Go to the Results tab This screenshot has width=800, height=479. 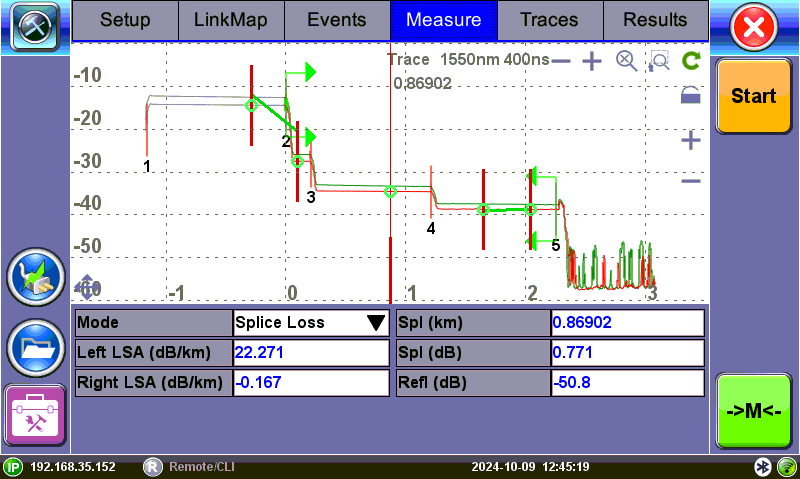click(655, 20)
